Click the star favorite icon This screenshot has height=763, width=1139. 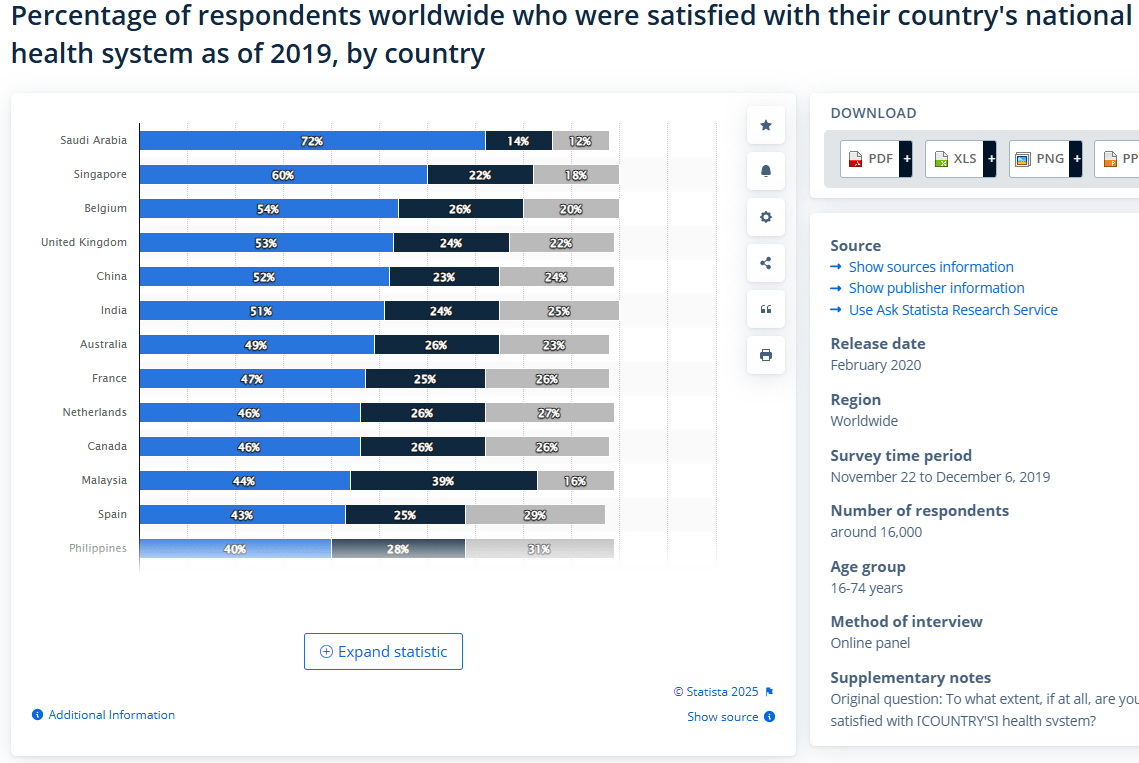click(x=766, y=125)
